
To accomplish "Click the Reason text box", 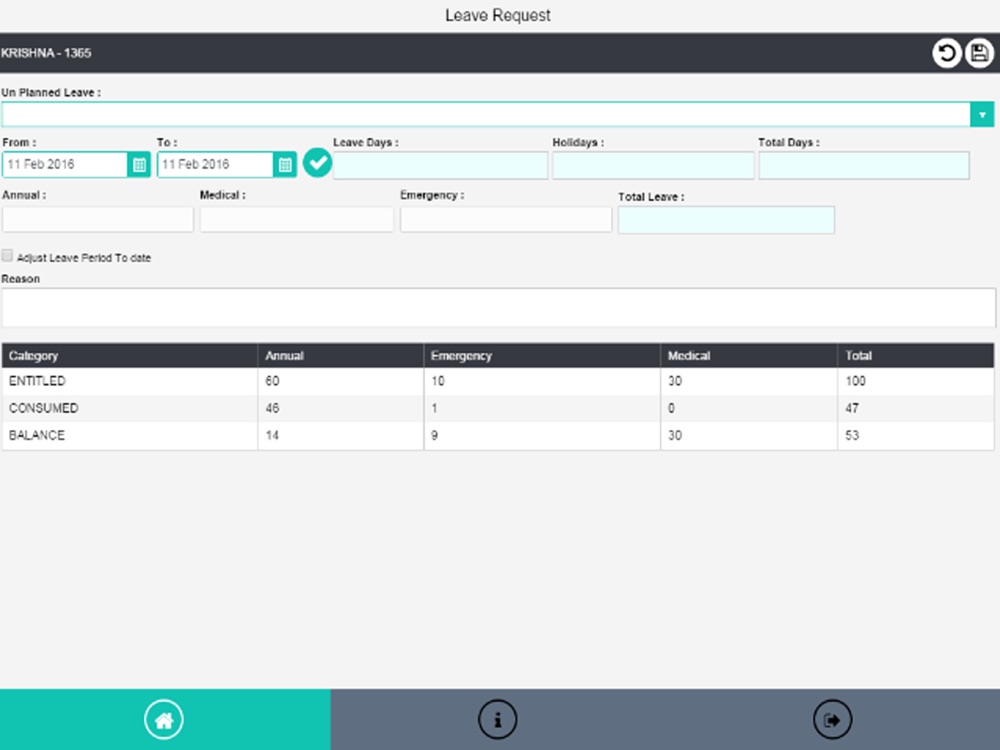I will pyautogui.click(x=499, y=307).
